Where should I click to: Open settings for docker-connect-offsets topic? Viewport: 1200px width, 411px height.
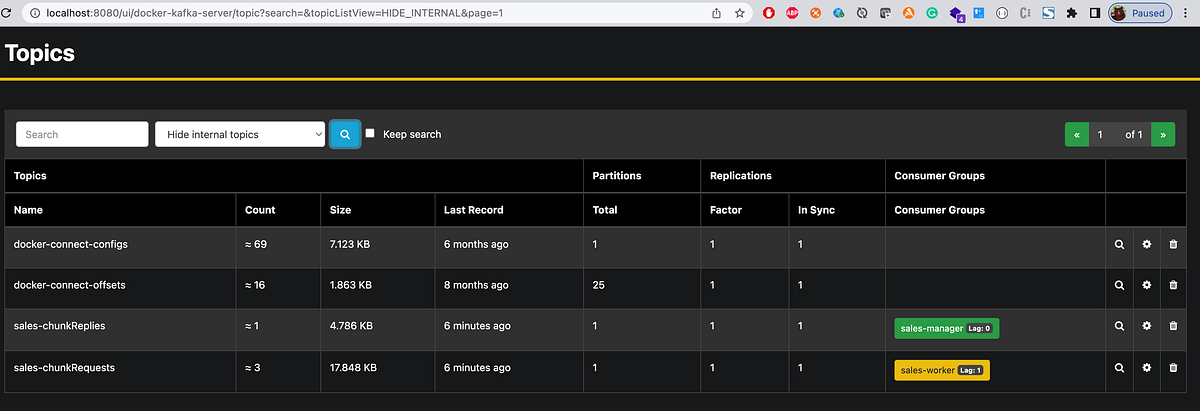pyautogui.click(x=1147, y=285)
